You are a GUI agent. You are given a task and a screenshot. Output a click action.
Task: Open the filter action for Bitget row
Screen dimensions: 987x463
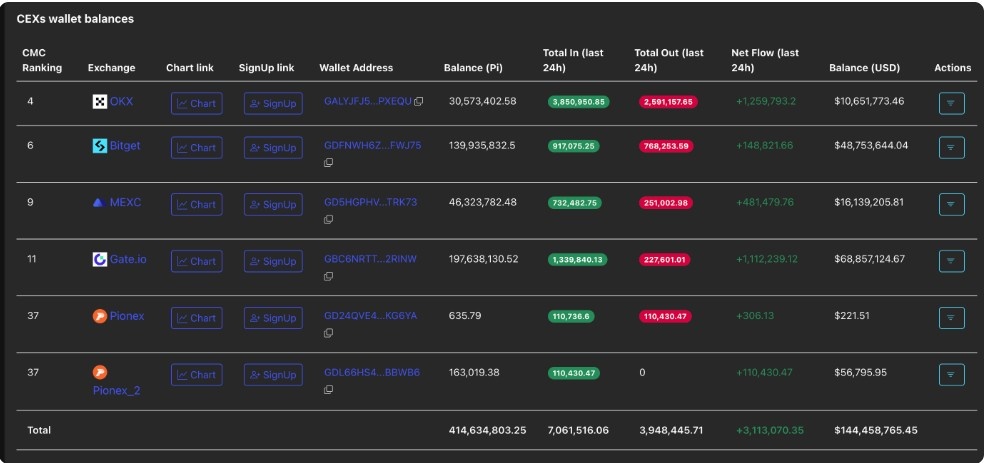click(x=951, y=148)
